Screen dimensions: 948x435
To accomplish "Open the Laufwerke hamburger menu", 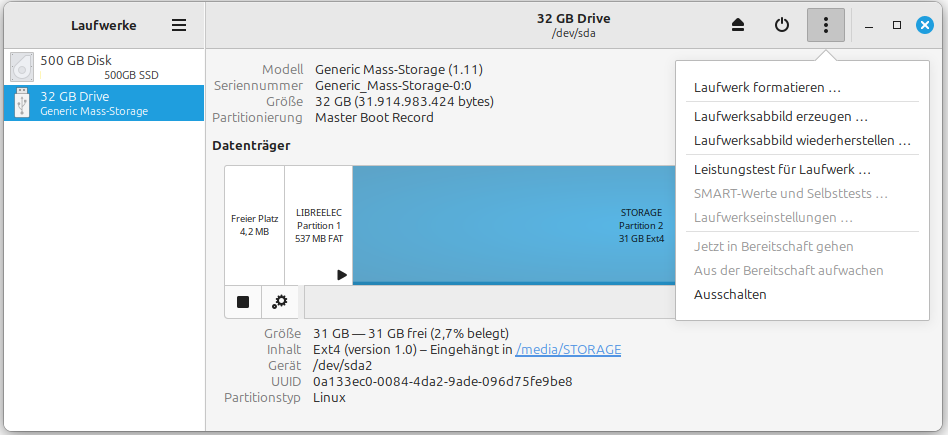I will 178,25.
